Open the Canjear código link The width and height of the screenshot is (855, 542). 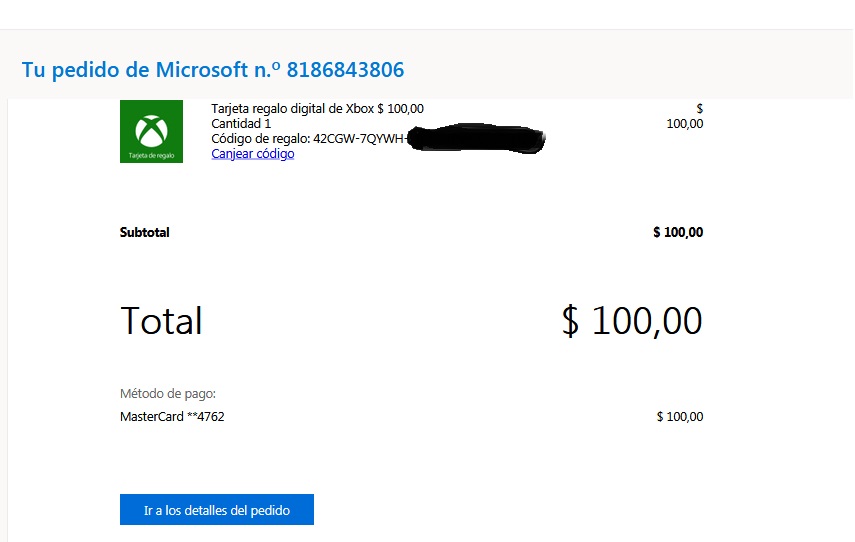pos(252,154)
